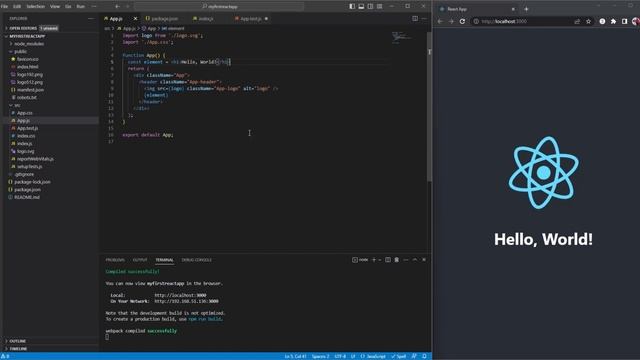Kill terminal with the trash icon
The height and width of the screenshot is (360, 640).
396,260
